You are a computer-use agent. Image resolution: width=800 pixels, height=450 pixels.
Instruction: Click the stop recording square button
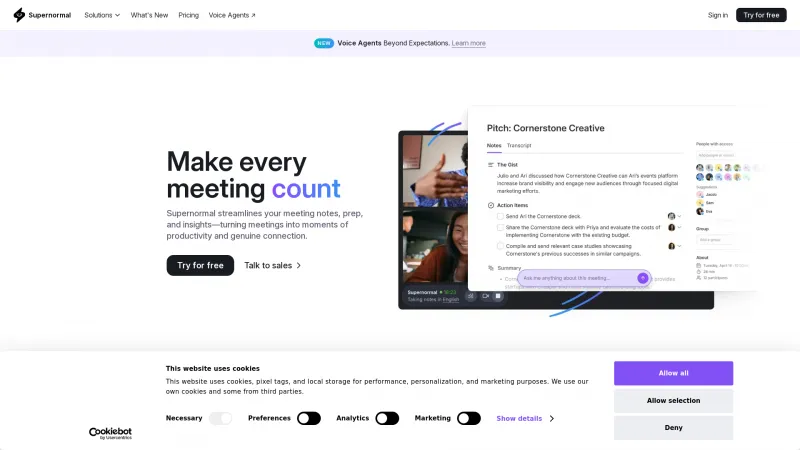(x=498, y=296)
